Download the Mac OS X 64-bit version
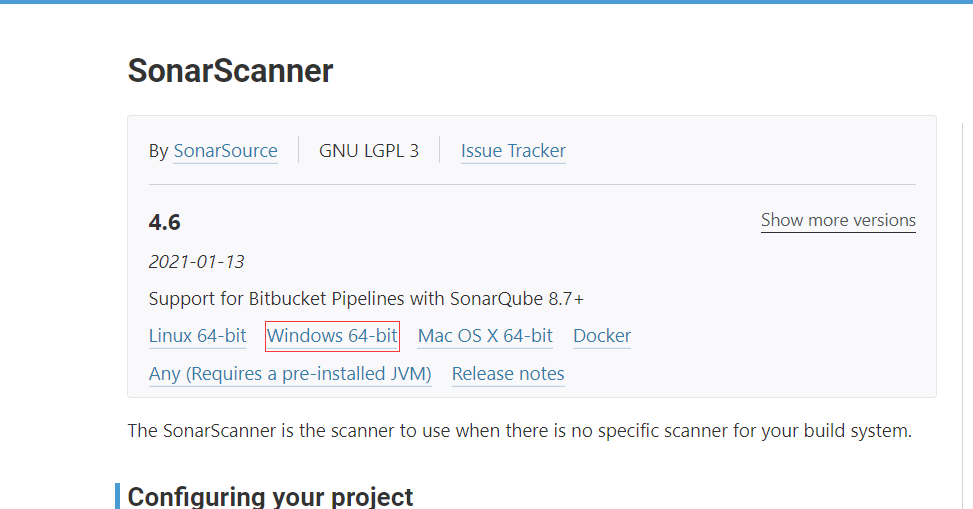The width and height of the screenshot is (973, 509). coord(485,336)
